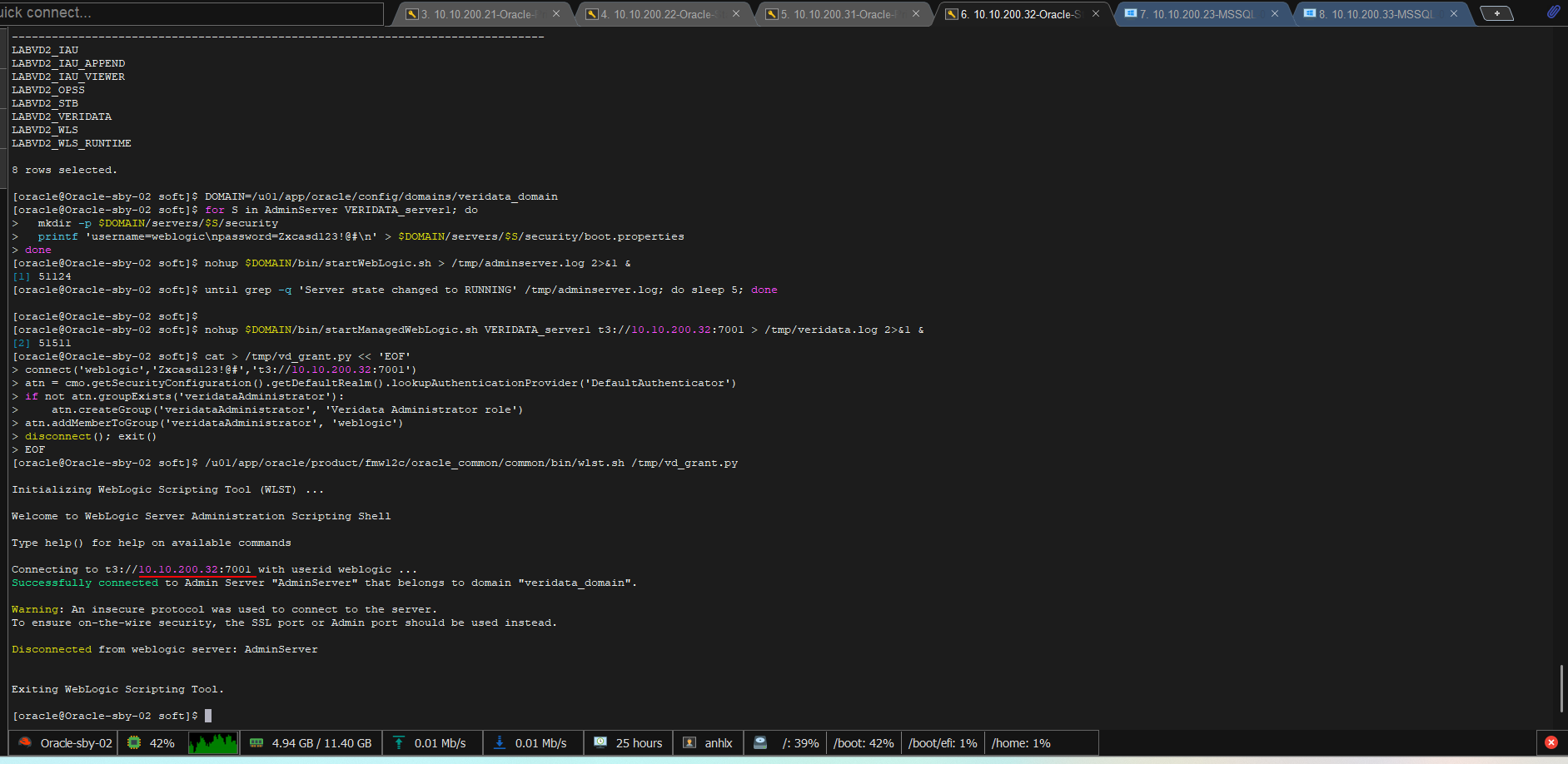Close the 10.10.200.21-Oracle tab
The image size is (1568, 764).
click(x=556, y=13)
